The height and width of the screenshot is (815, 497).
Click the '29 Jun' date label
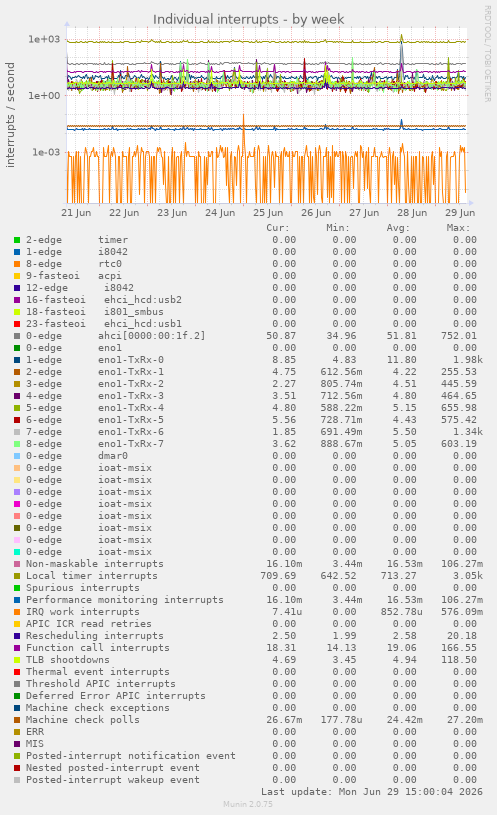tap(460, 213)
